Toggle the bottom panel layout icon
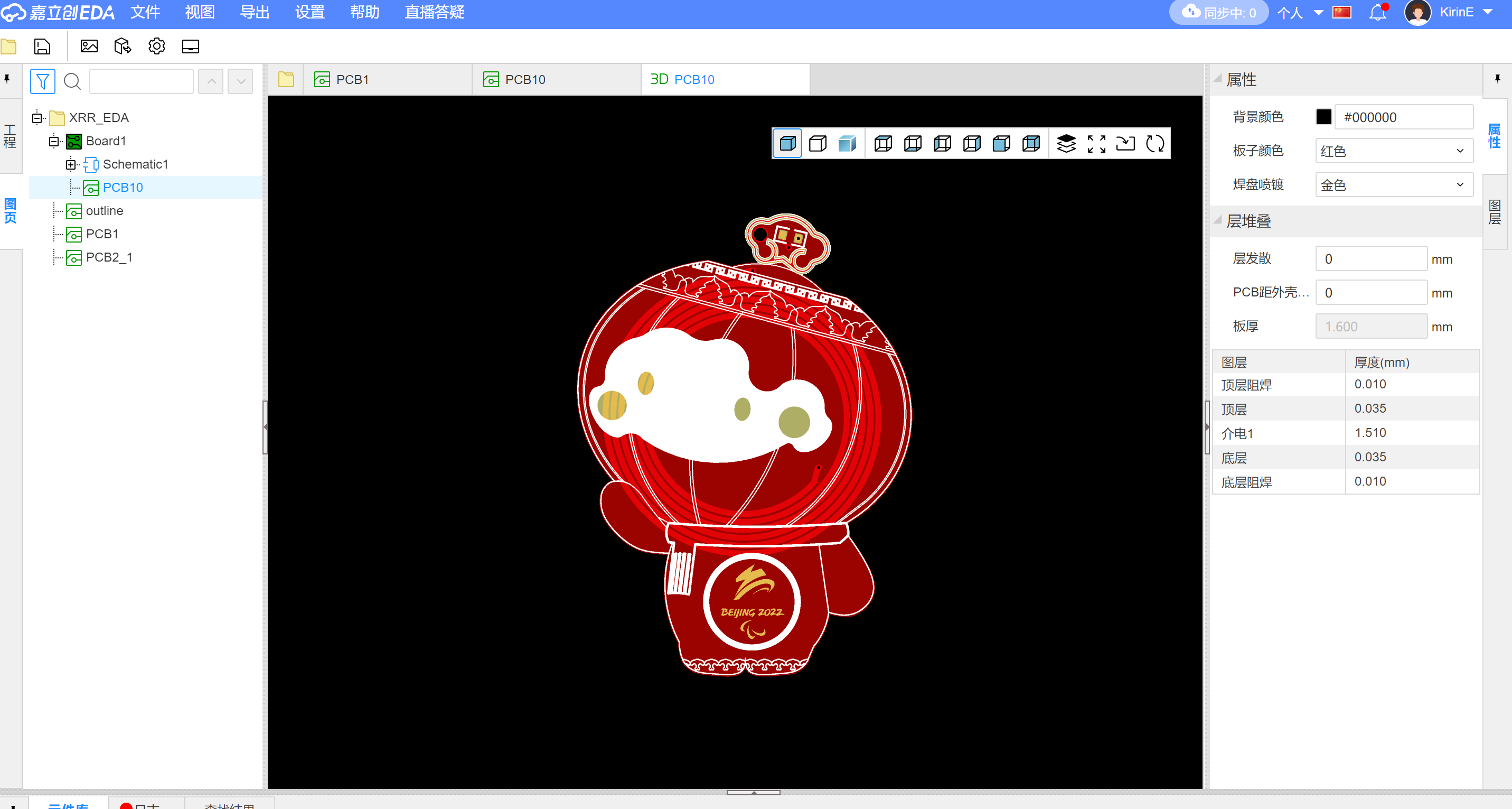Image resolution: width=1512 pixels, height=809 pixels. 190,47
